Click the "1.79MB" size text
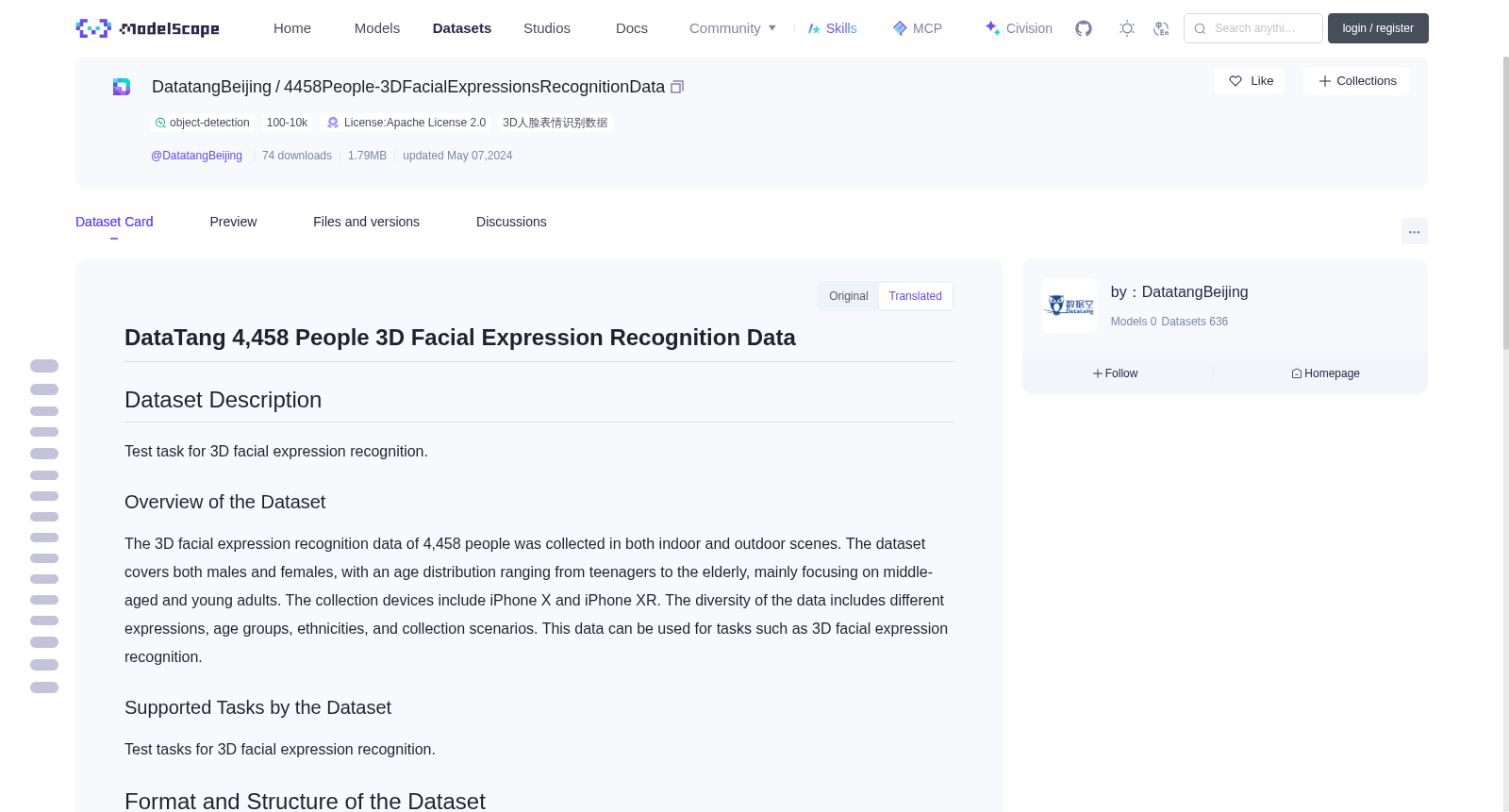The image size is (1509, 812). (367, 156)
